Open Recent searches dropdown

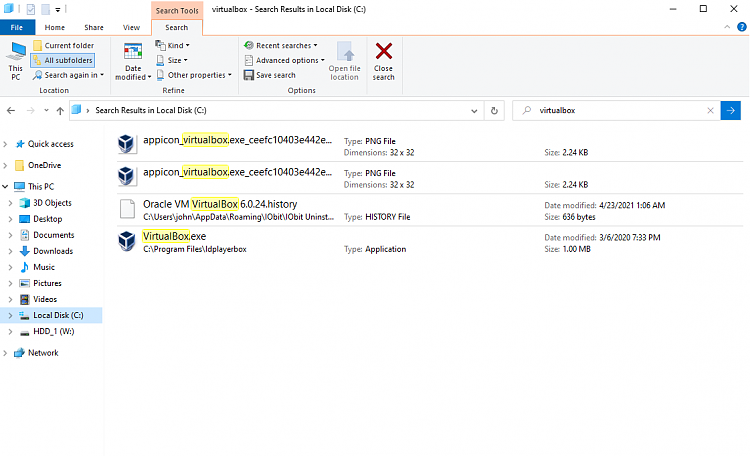tap(280, 45)
